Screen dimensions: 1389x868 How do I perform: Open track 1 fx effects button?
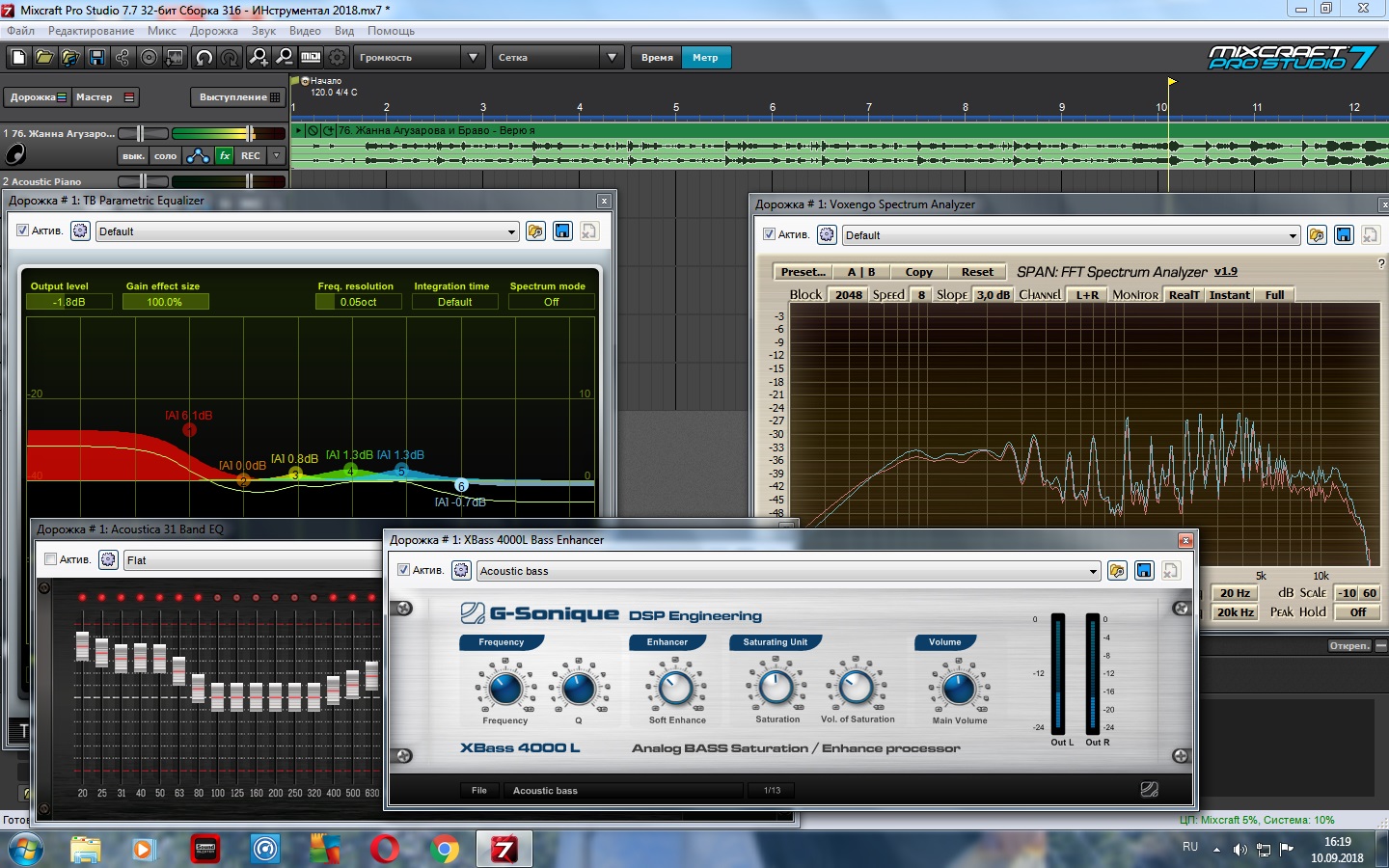(x=225, y=155)
